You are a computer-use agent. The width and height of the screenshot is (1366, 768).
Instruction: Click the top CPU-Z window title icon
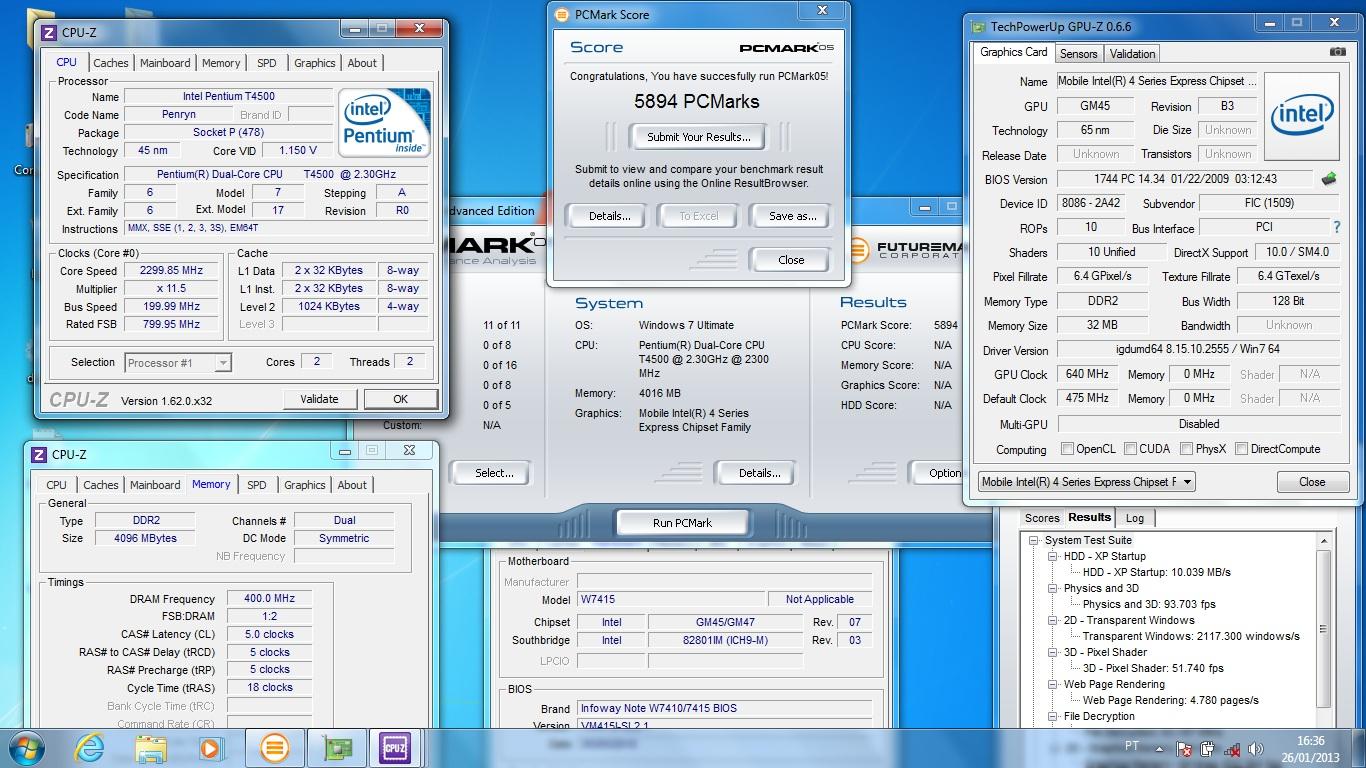click(x=48, y=32)
